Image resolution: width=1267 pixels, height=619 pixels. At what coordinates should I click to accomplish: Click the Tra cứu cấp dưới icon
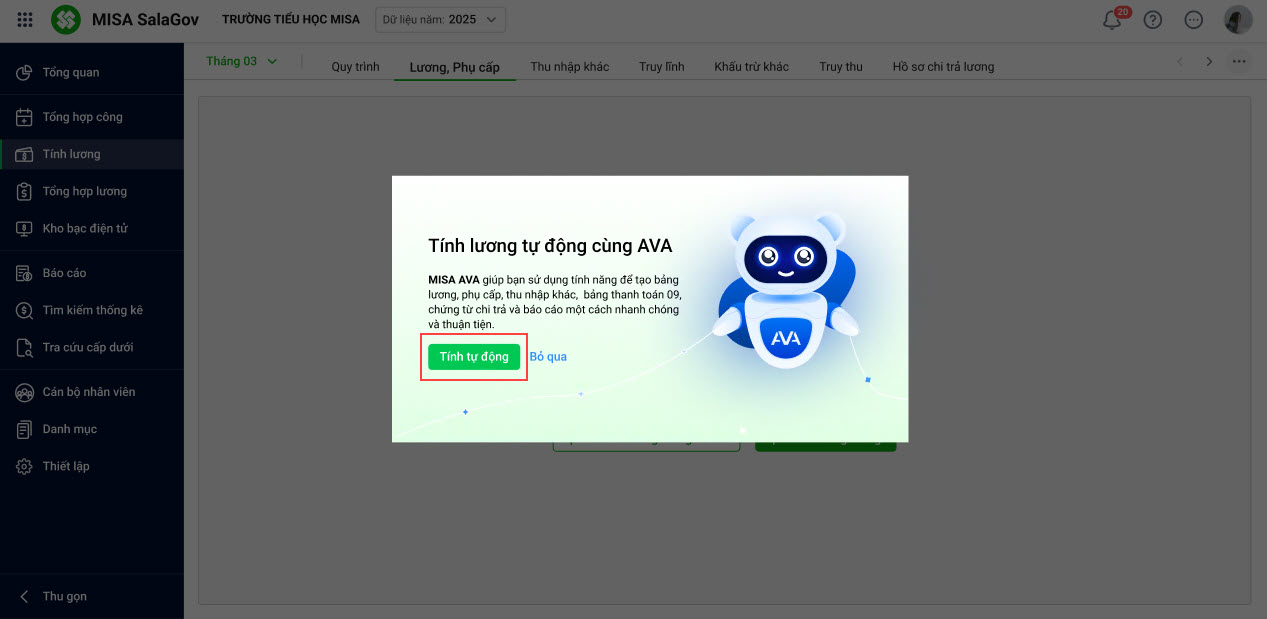point(25,347)
